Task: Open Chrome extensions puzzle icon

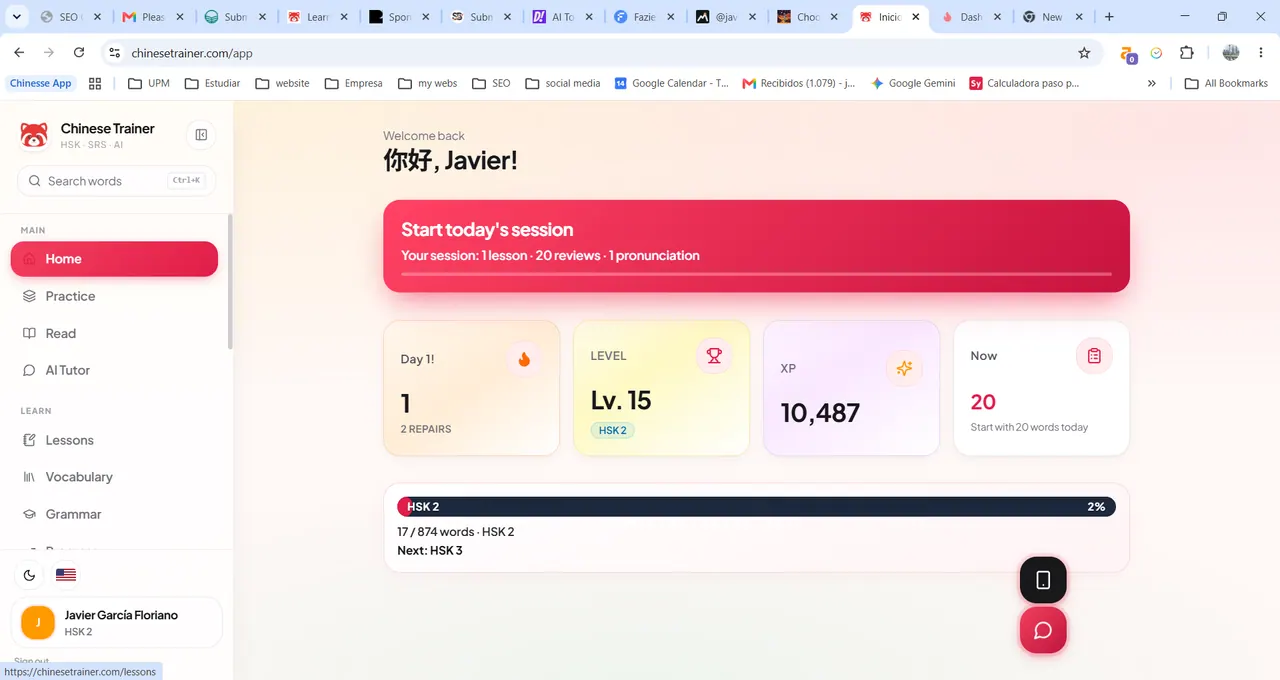Action: 1187,53
